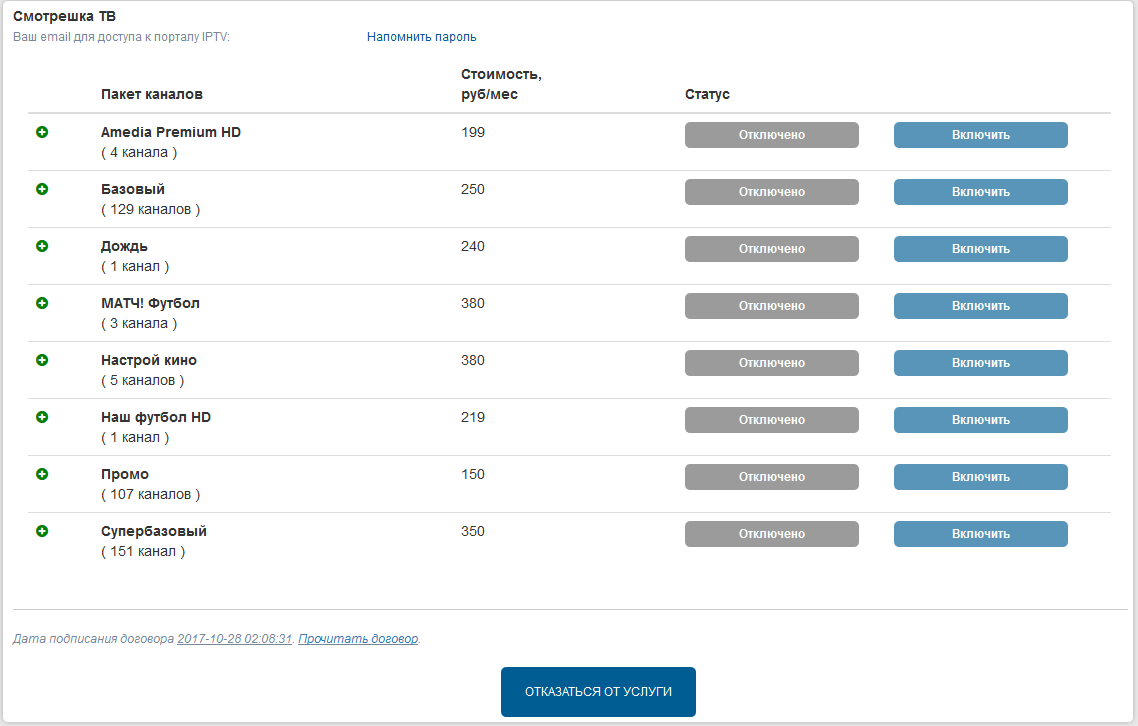Click the 129 каналов count text
Viewport: 1138px width, 726px height.
coord(150,210)
